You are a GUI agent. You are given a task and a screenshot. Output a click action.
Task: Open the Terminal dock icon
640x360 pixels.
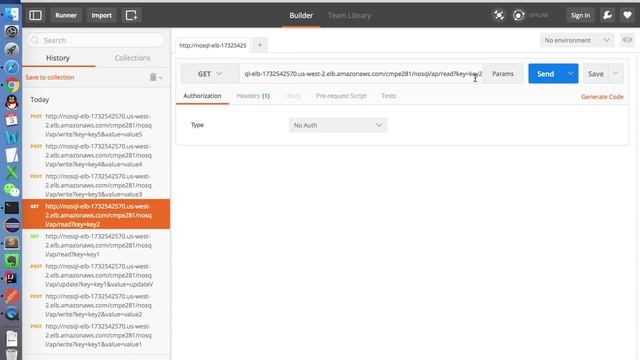tap(11, 208)
